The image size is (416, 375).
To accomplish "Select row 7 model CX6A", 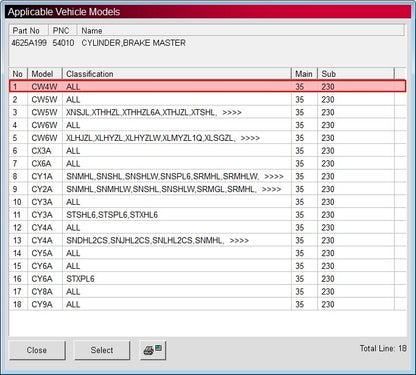I will click(x=207, y=163).
